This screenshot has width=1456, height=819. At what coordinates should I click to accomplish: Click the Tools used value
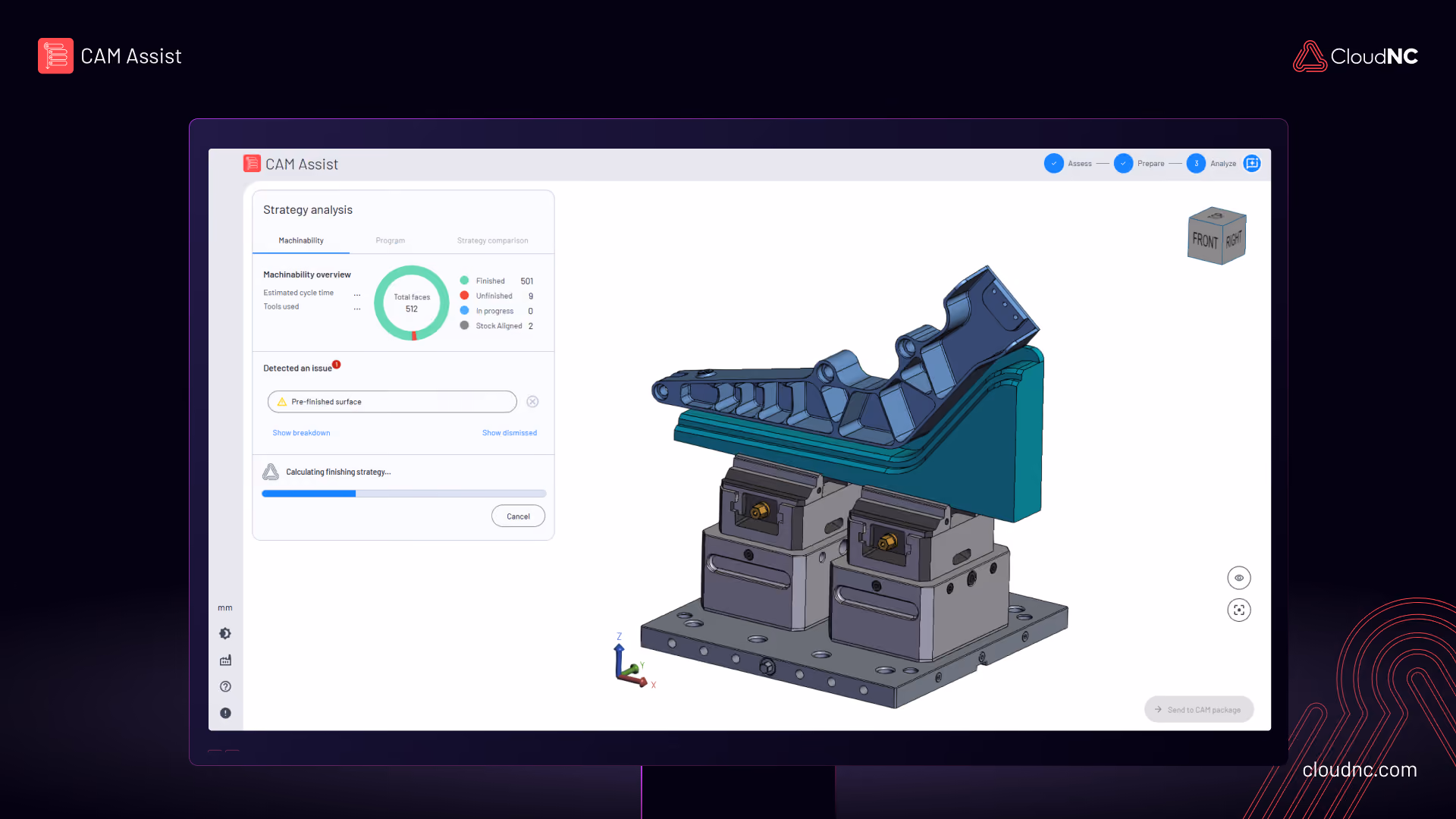pyautogui.click(x=357, y=307)
